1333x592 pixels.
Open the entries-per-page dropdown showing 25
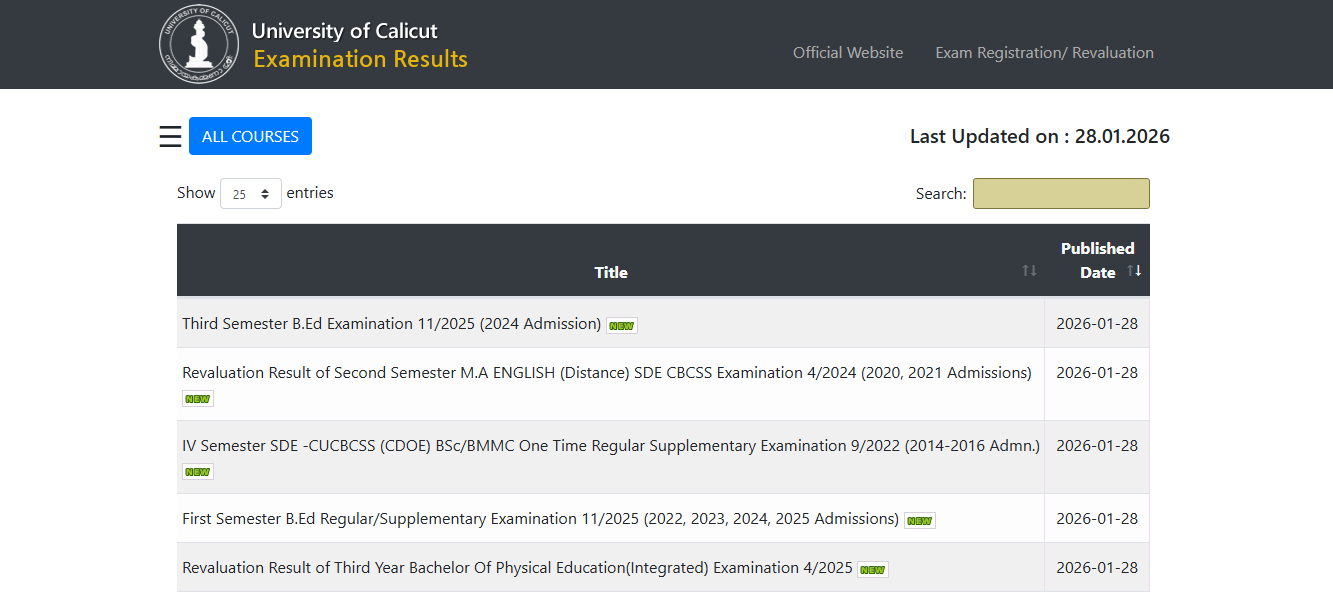[x=250, y=192]
